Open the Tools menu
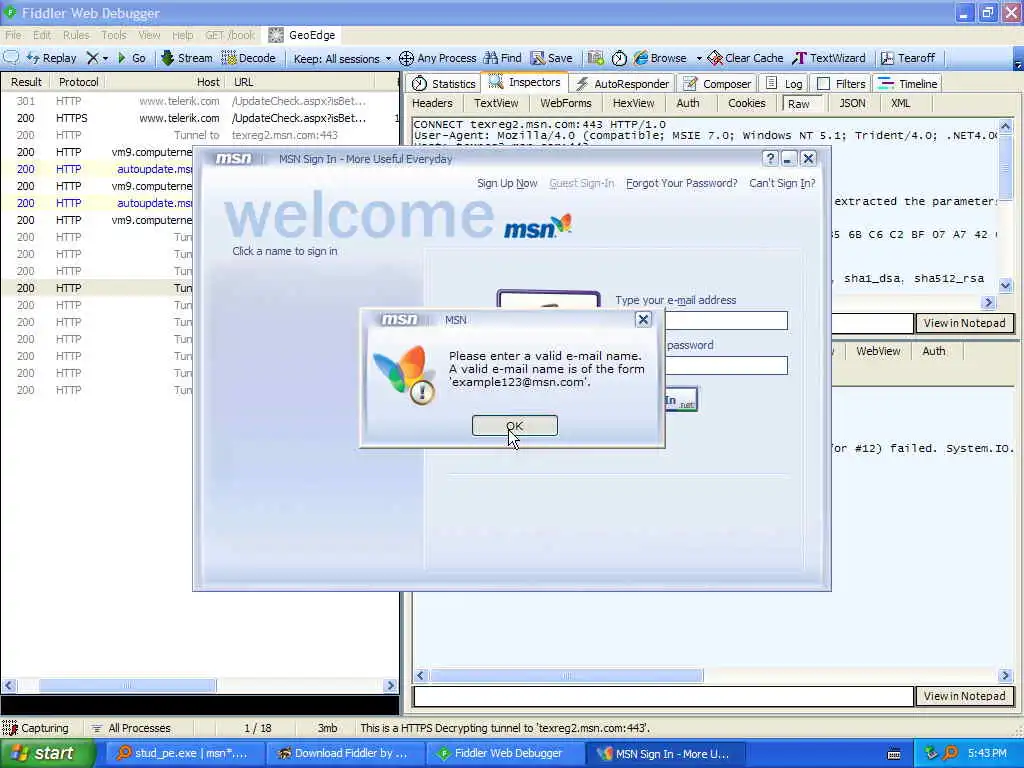Screen dimensions: 1024x768 [114, 35]
